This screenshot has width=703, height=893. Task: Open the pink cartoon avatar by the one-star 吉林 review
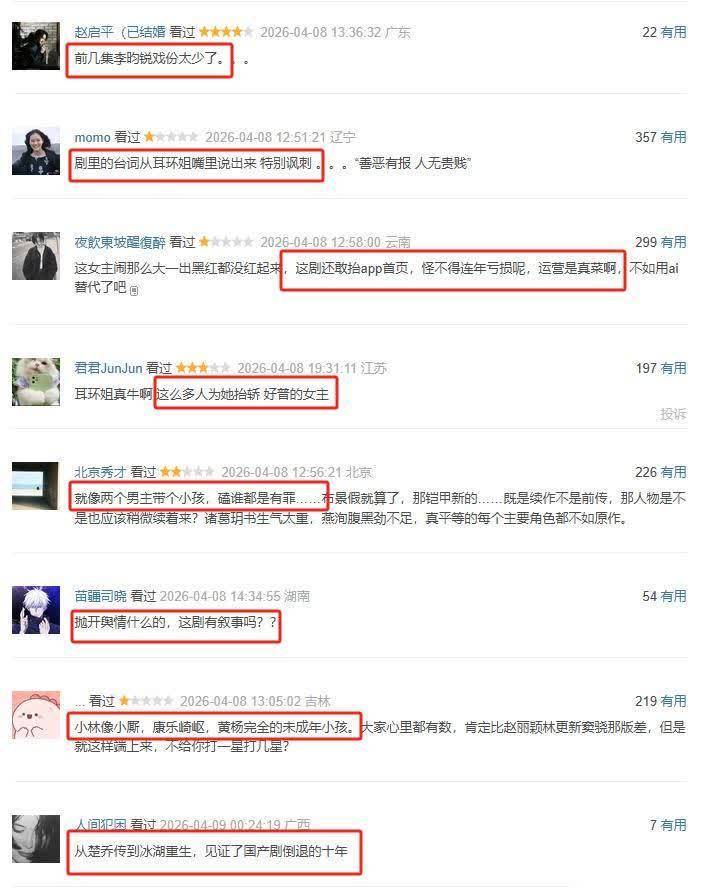click(x=36, y=715)
